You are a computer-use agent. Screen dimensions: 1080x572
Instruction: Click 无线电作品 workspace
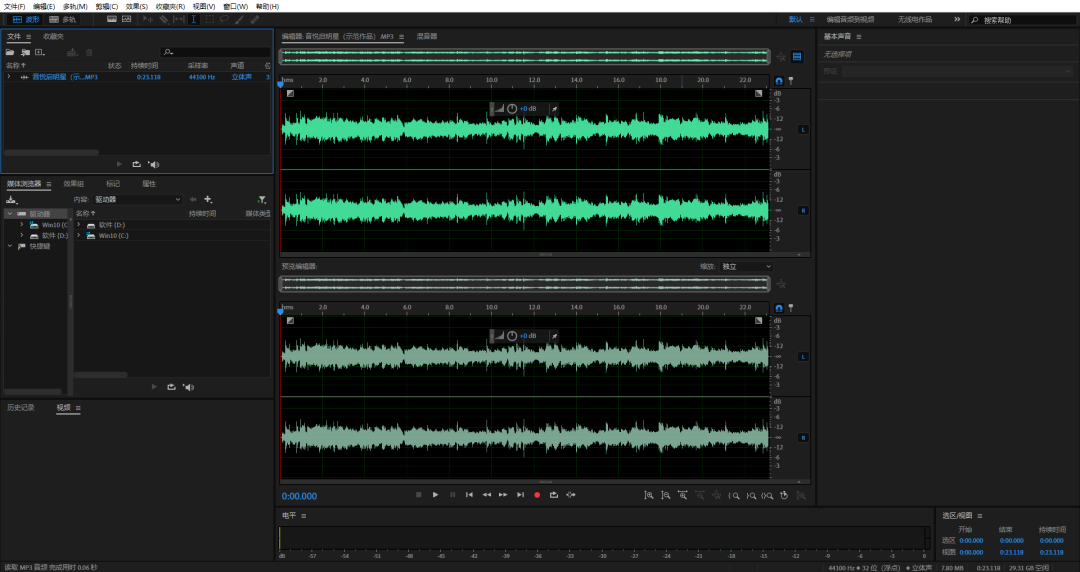pos(914,19)
